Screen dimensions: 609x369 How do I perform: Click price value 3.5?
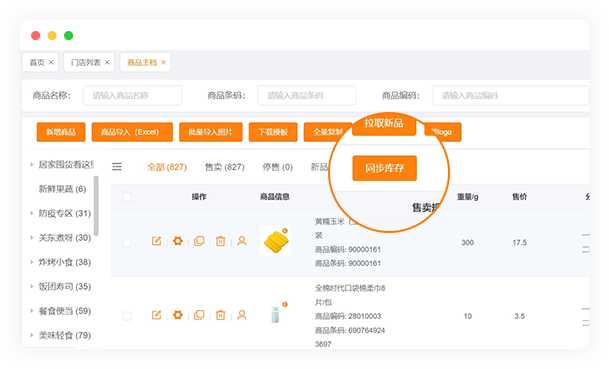(520, 316)
